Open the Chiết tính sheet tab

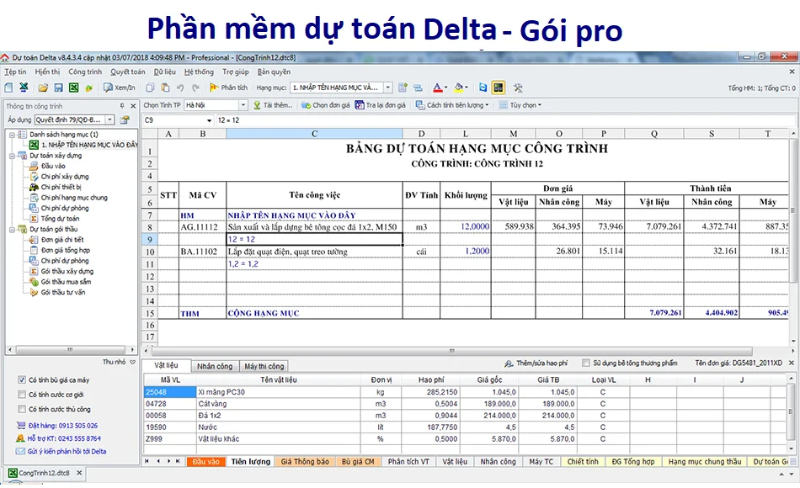583,461
